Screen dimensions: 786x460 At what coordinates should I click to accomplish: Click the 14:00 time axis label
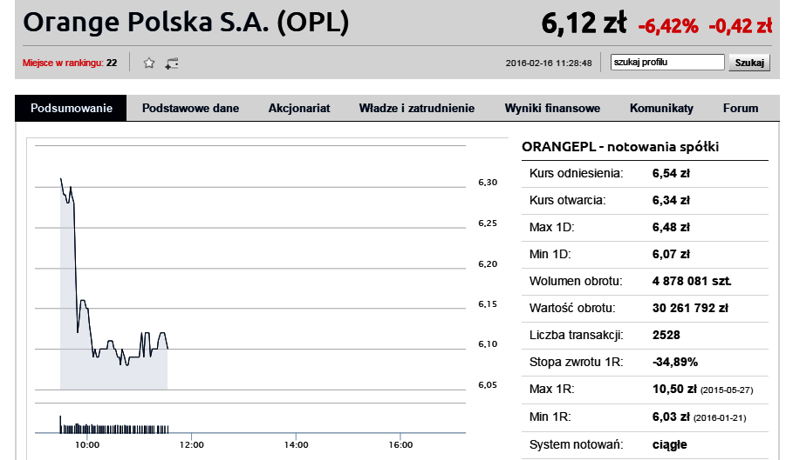pyautogui.click(x=296, y=445)
